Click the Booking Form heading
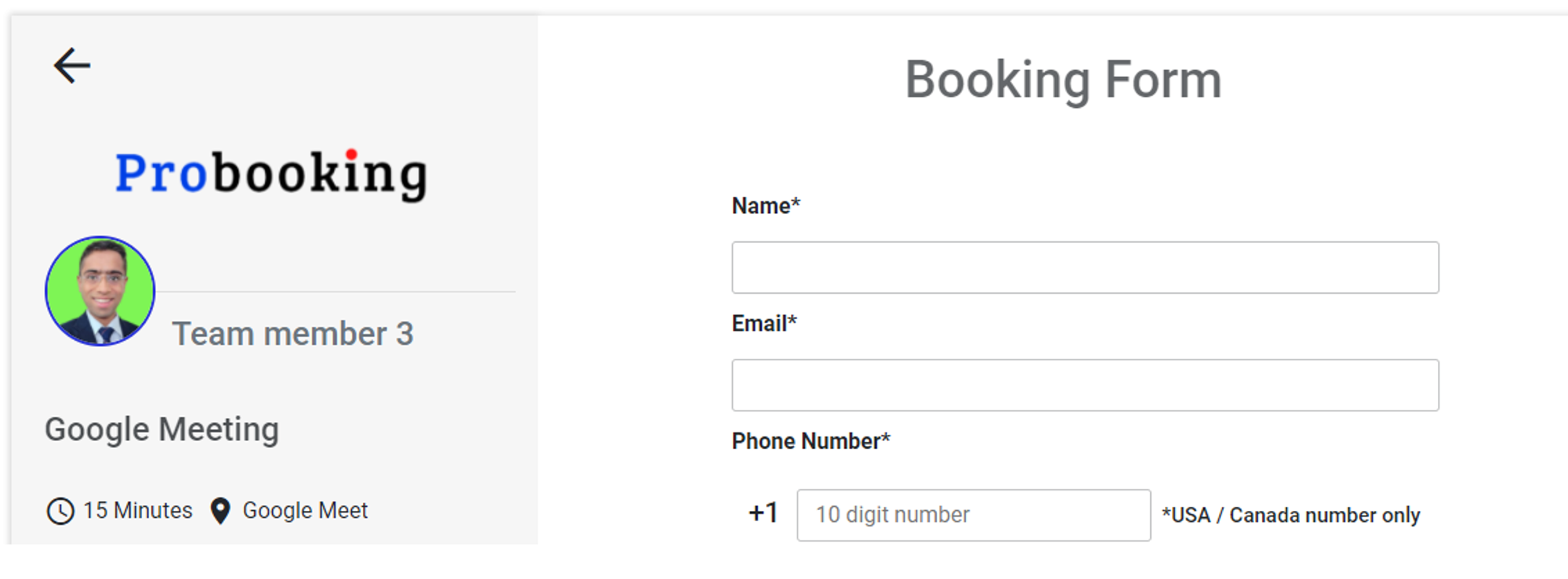1568x579 pixels. click(1063, 80)
